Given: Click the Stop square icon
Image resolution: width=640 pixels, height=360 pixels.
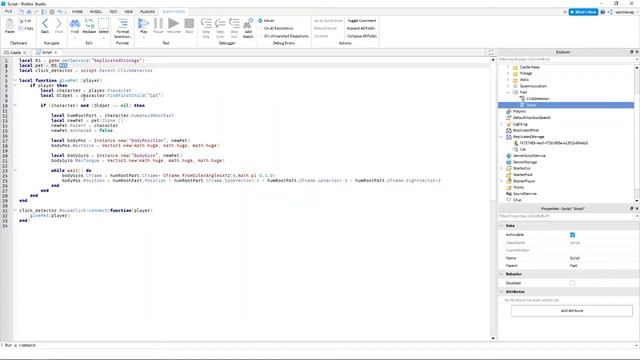Looking at the screenshot, I should (189, 24).
